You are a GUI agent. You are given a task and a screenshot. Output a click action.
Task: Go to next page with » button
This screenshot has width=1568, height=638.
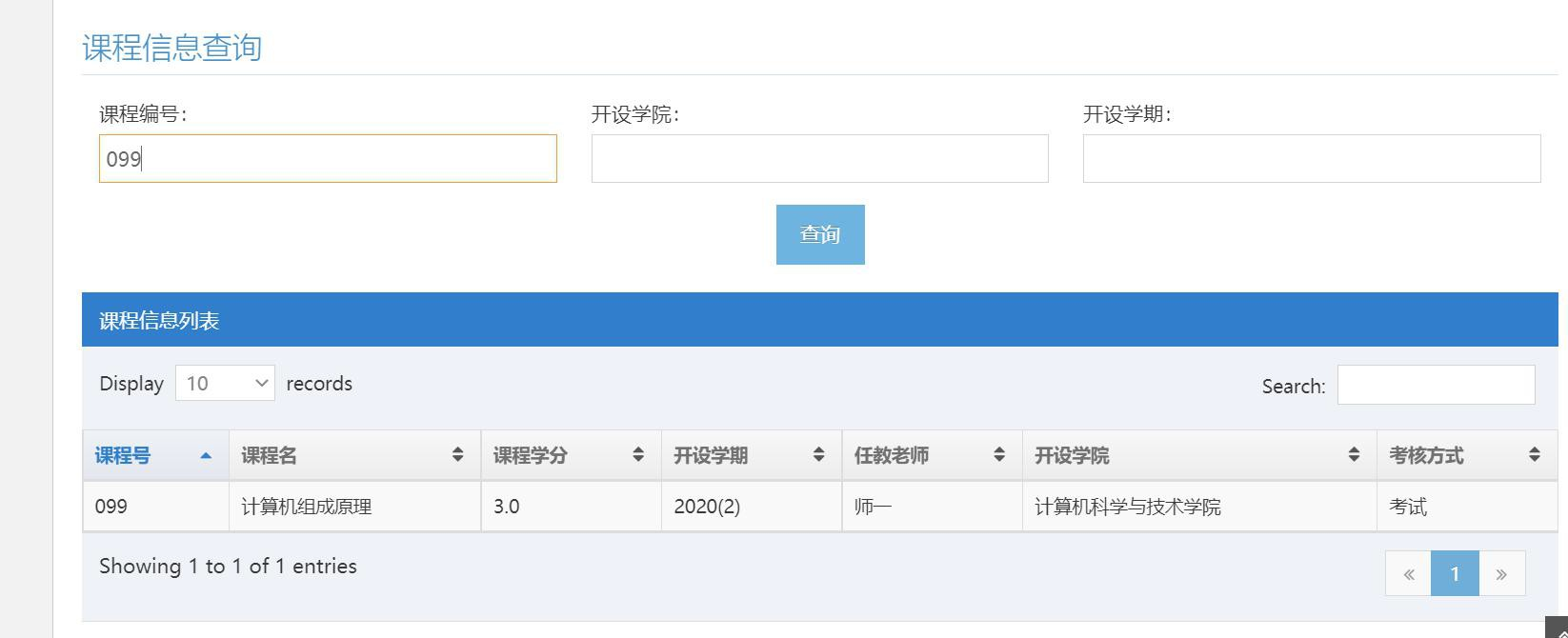pos(1502,573)
